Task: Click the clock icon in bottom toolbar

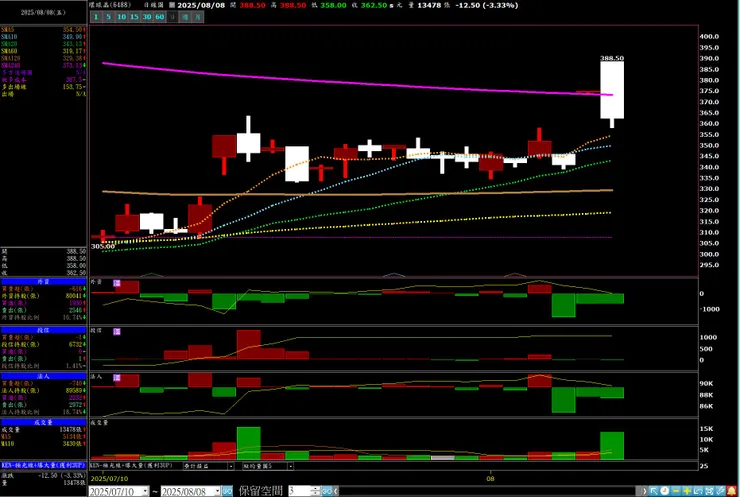Action: (664, 491)
